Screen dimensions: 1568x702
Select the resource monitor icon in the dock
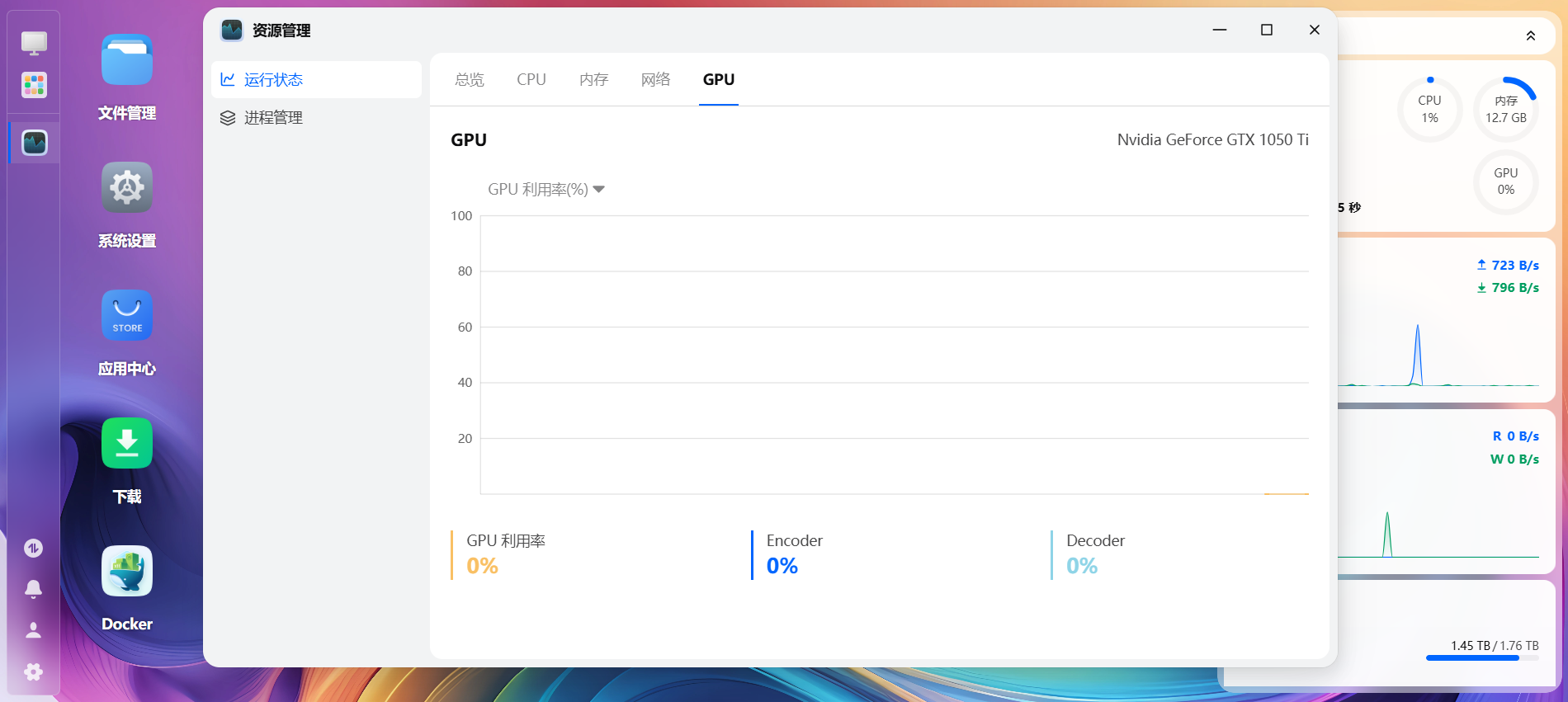34,143
